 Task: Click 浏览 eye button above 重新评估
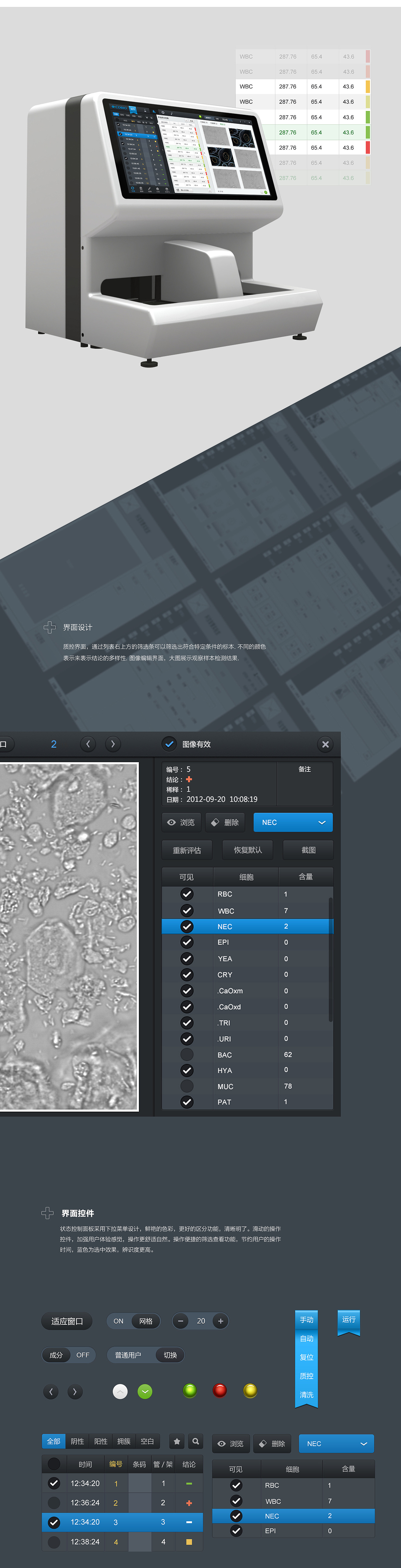click(x=181, y=822)
